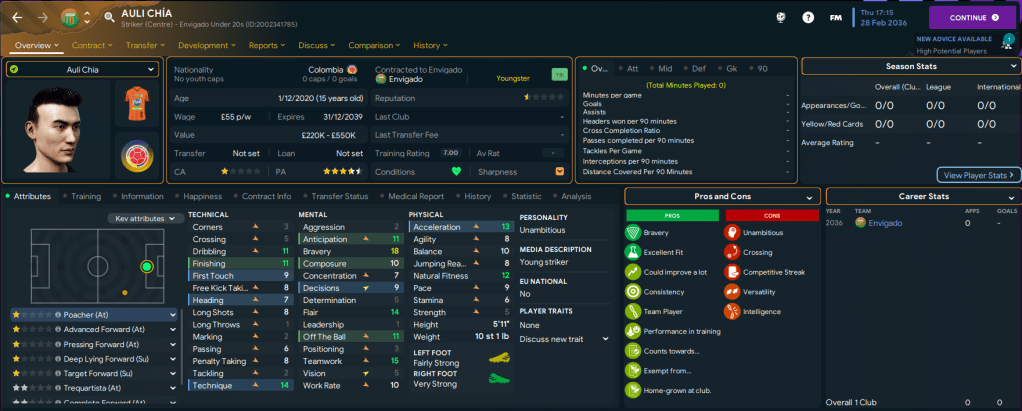Open the Contract menu

coord(93,45)
